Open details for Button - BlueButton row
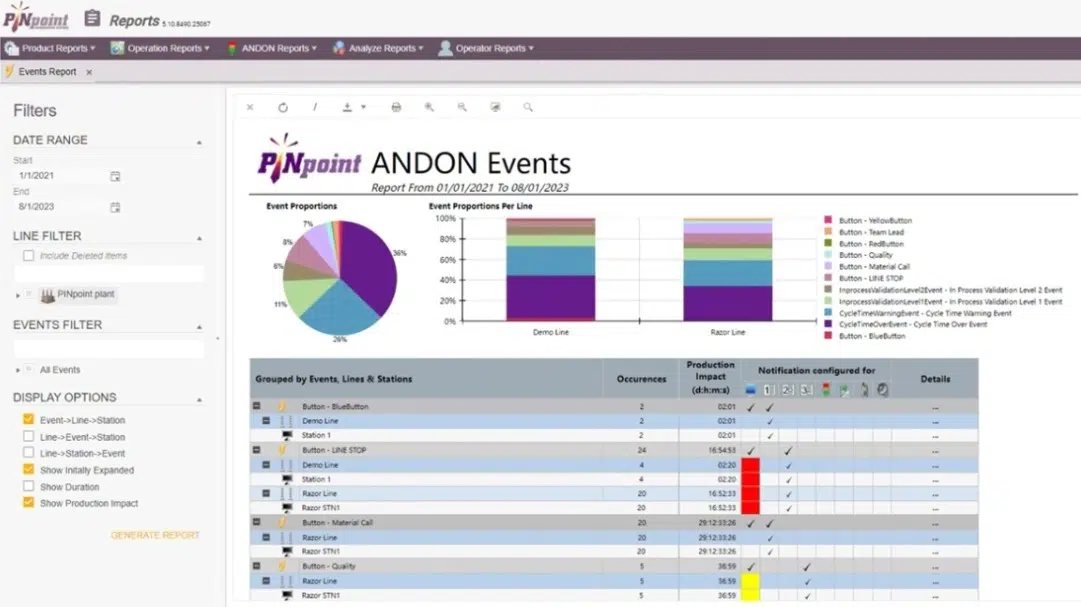 coord(935,407)
